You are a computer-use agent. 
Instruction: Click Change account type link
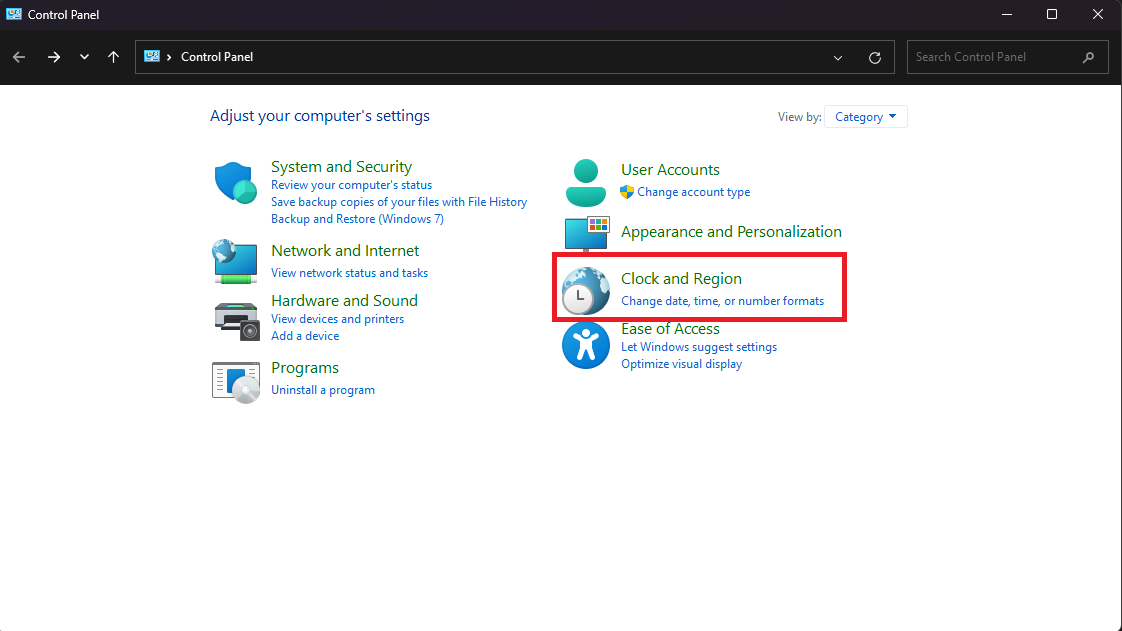pyautogui.click(x=693, y=192)
